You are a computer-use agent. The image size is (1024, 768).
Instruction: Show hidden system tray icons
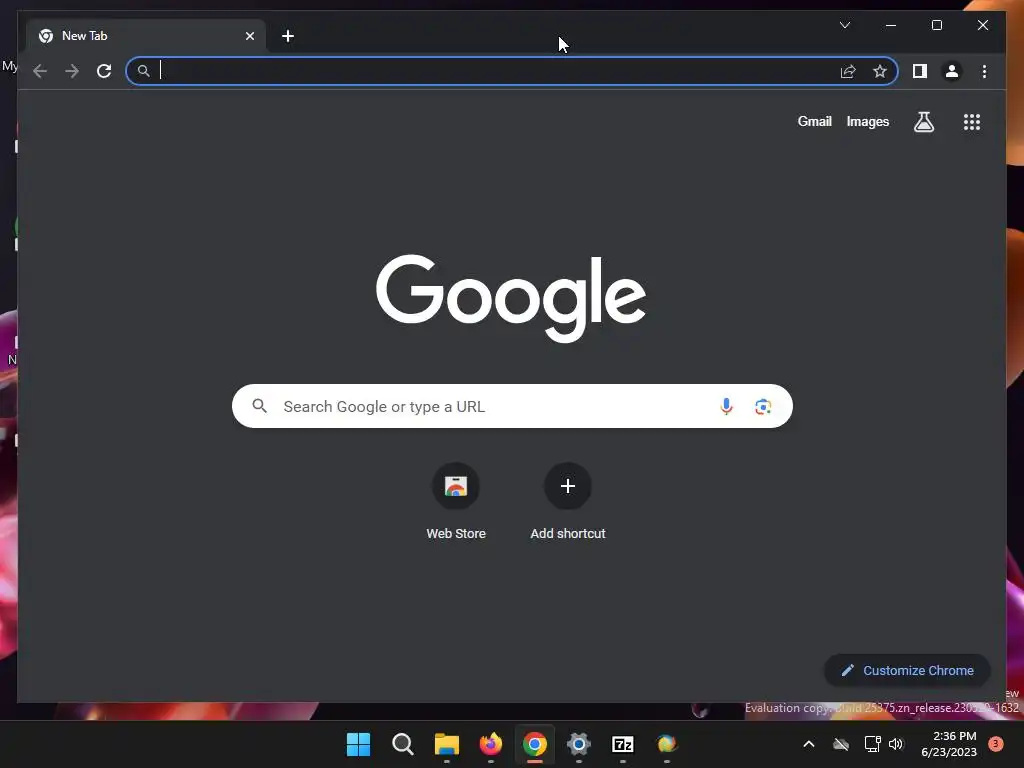tap(808, 744)
